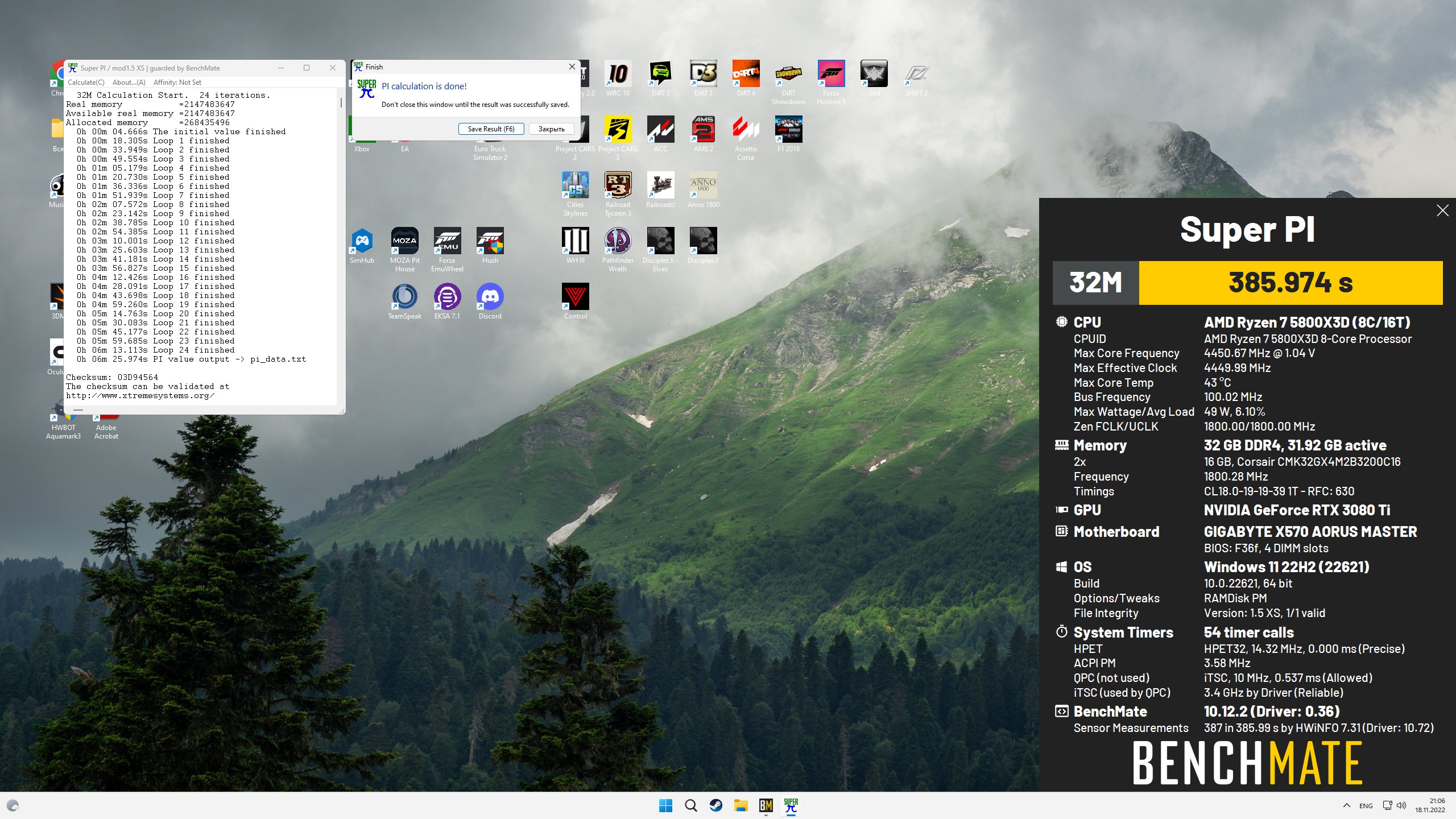This screenshot has height=819, width=1456.
Task: Launch Forza Horizon 5 shortcut
Action: (x=831, y=82)
